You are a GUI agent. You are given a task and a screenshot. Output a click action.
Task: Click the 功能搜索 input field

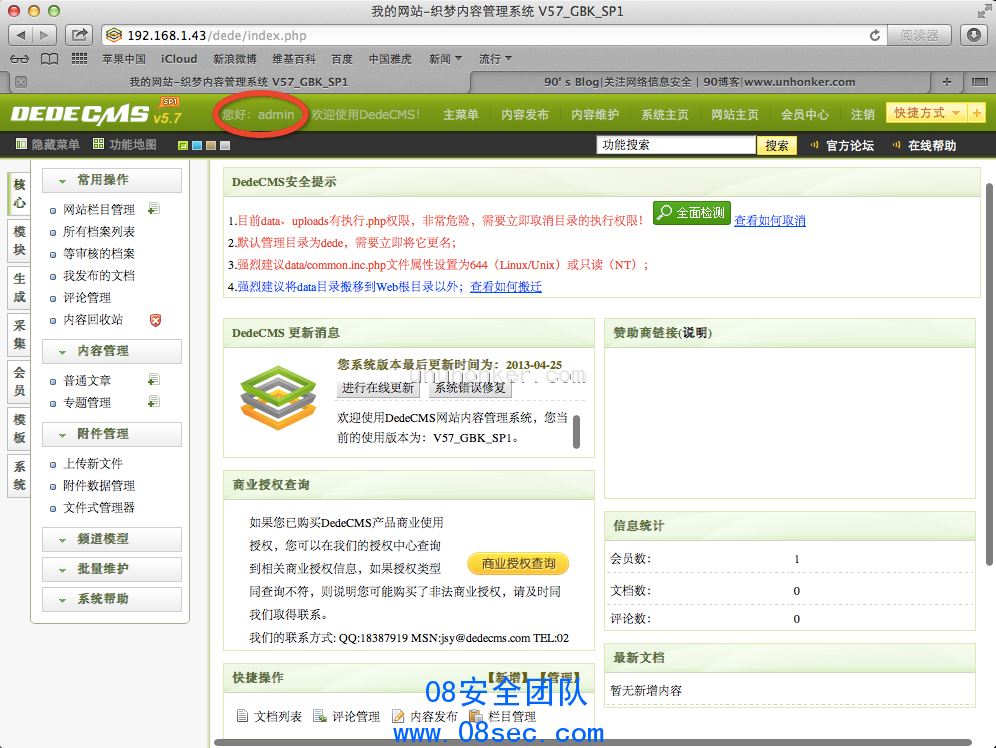tap(676, 145)
